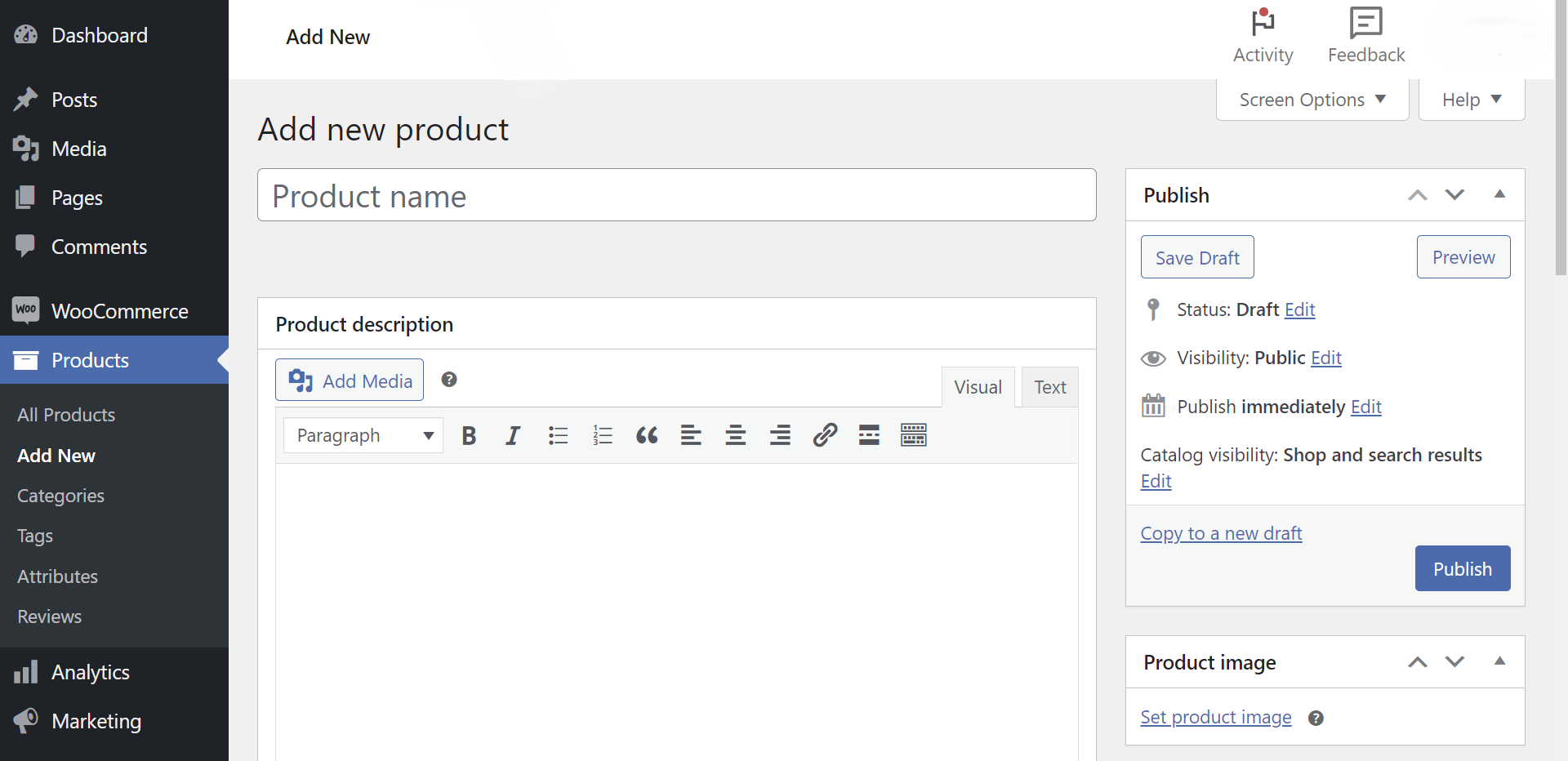
Task: Insert a numbered list
Action: coord(603,435)
